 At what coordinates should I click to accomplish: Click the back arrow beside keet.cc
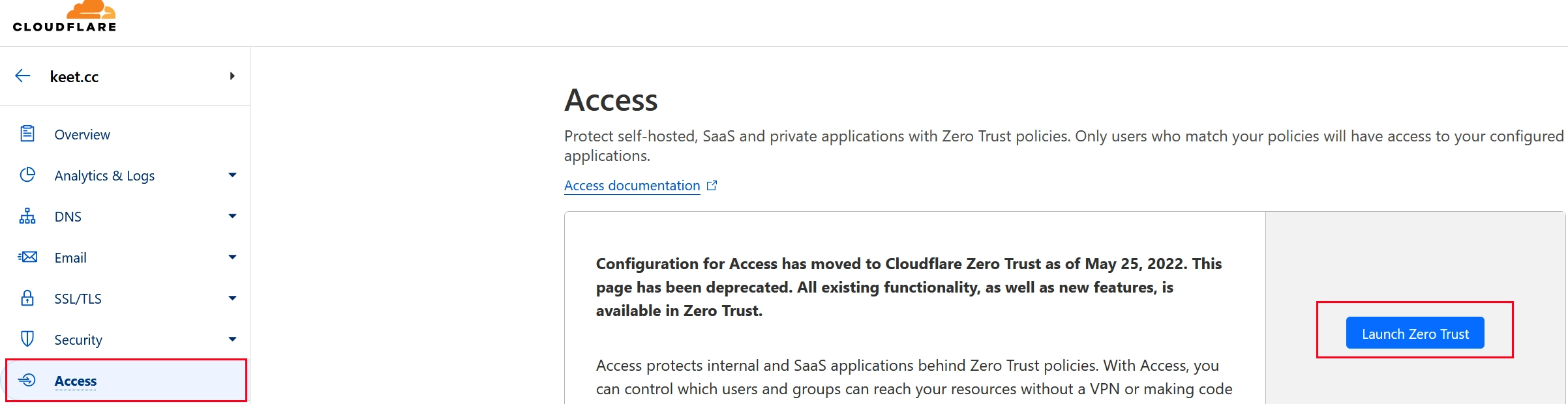(23, 76)
